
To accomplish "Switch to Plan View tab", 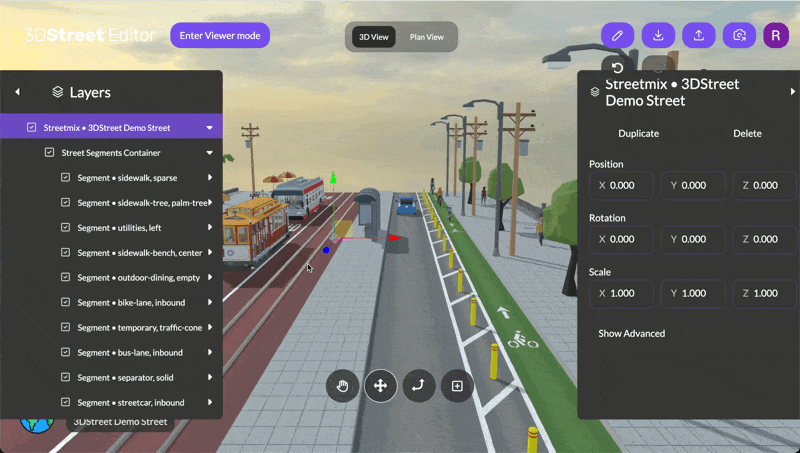I will coord(427,37).
